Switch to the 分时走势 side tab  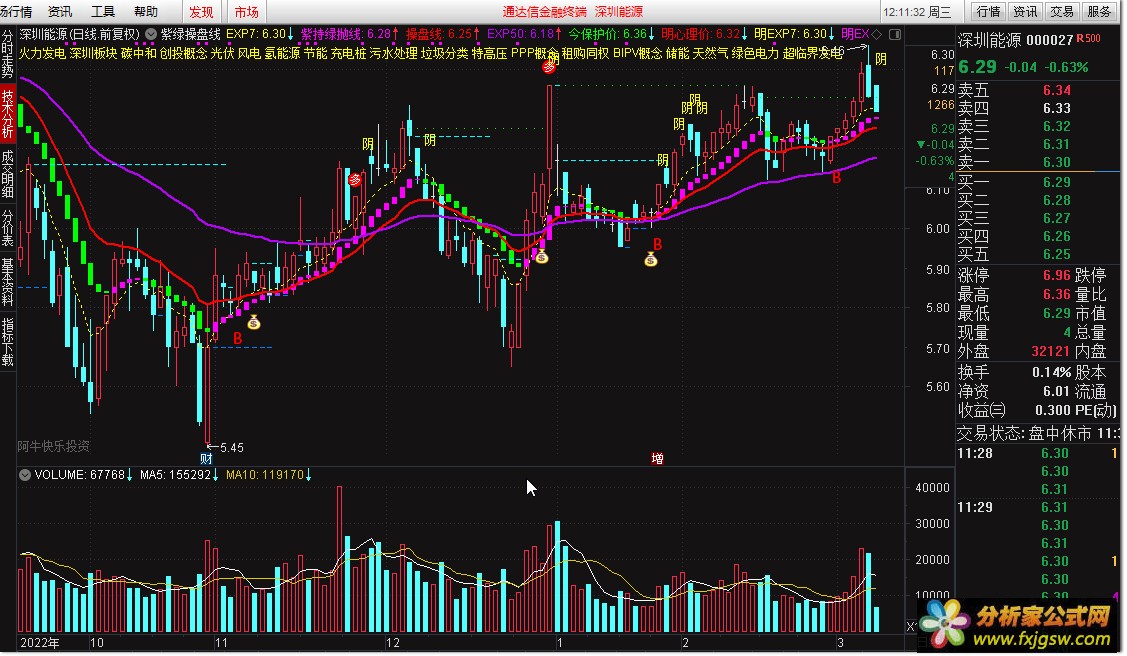(x=7, y=55)
